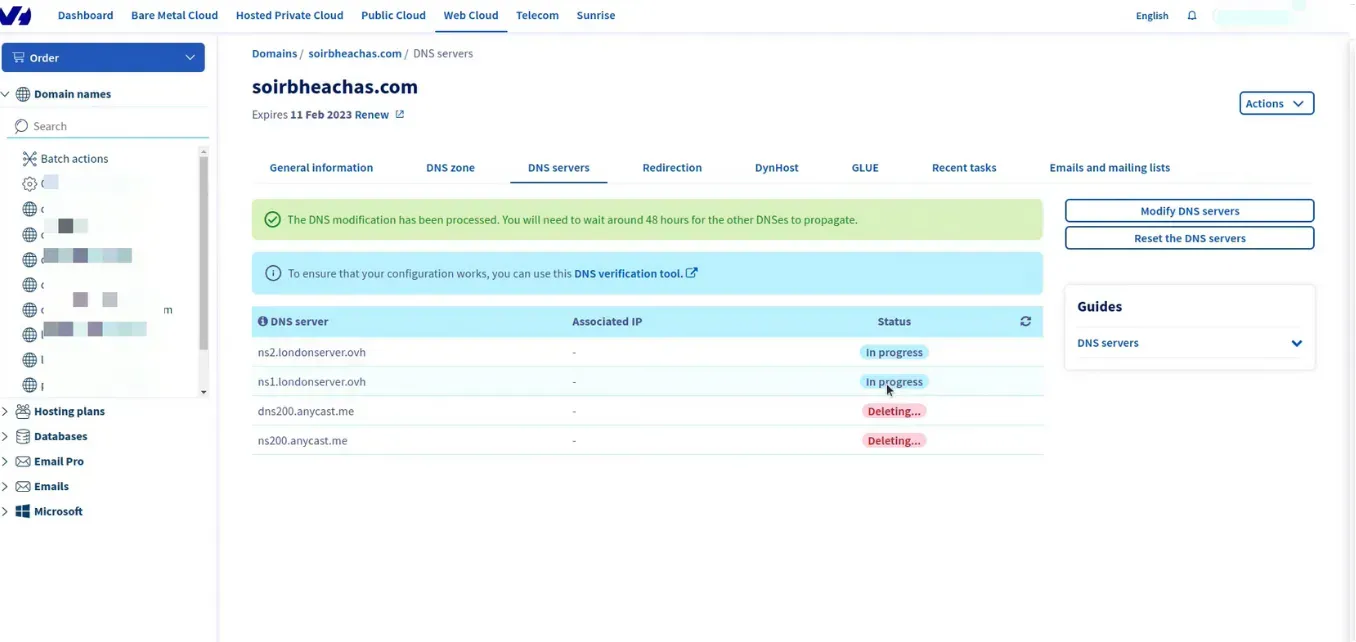Open Public Cloud menu
This screenshot has height=642, width=1356.
pyautogui.click(x=393, y=15)
